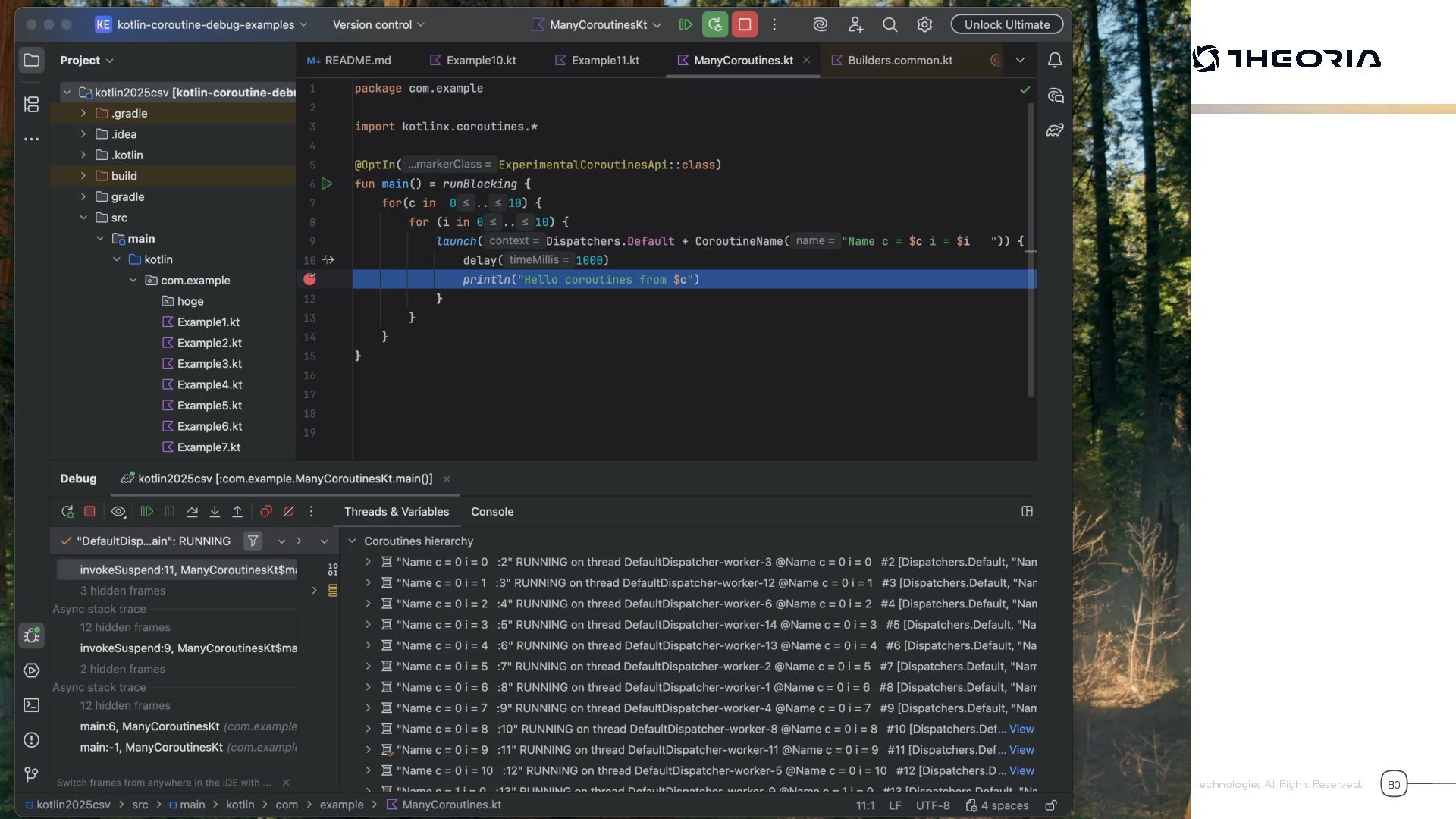
Task: Click Resume Program in debug toolbar
Action: click(x=147, y=512)
